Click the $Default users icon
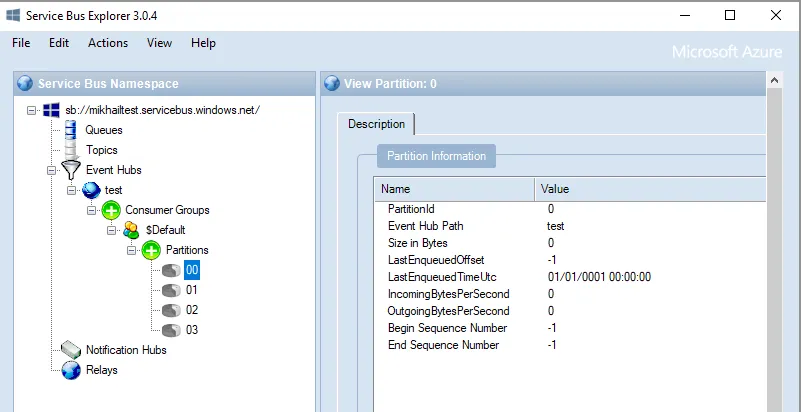 coord(131,230)
